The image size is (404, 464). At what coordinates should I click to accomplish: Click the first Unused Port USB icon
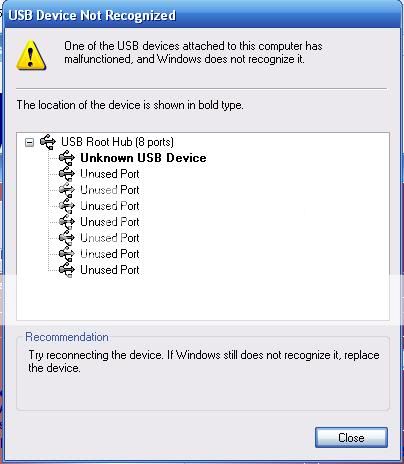[x=67, y=174]
